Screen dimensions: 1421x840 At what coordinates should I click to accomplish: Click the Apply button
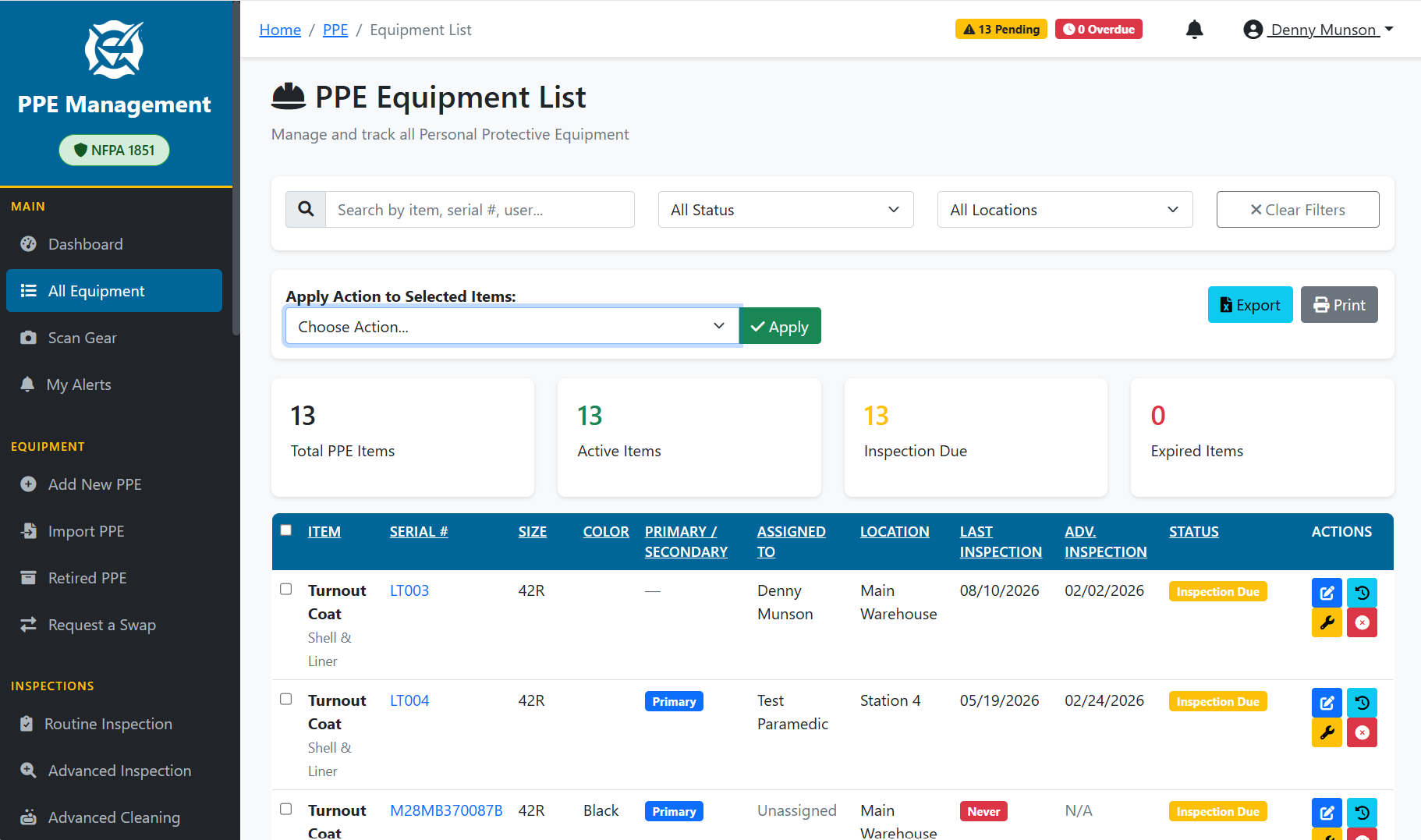click(780, 326)
